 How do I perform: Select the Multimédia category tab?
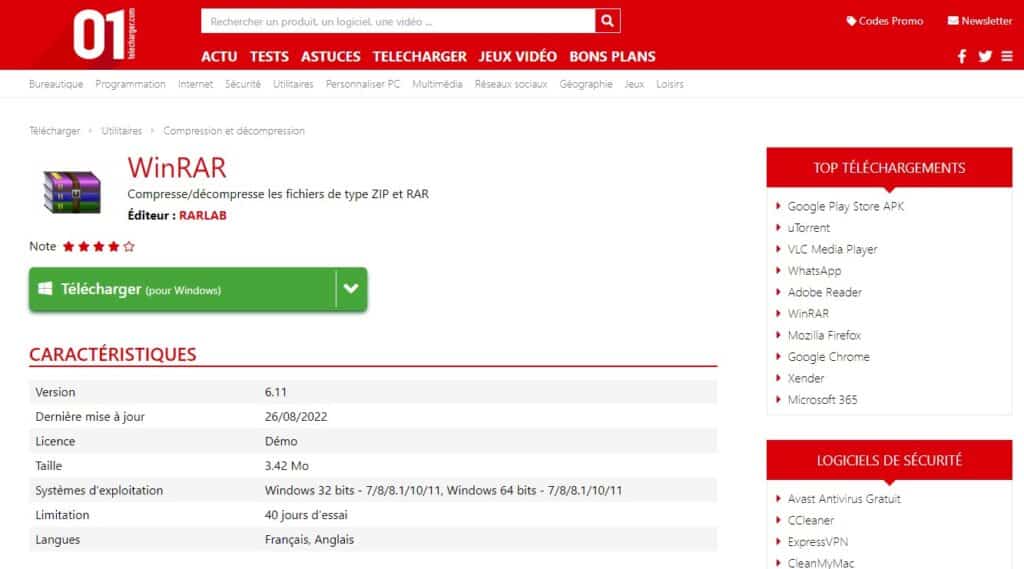click(437, 84)
